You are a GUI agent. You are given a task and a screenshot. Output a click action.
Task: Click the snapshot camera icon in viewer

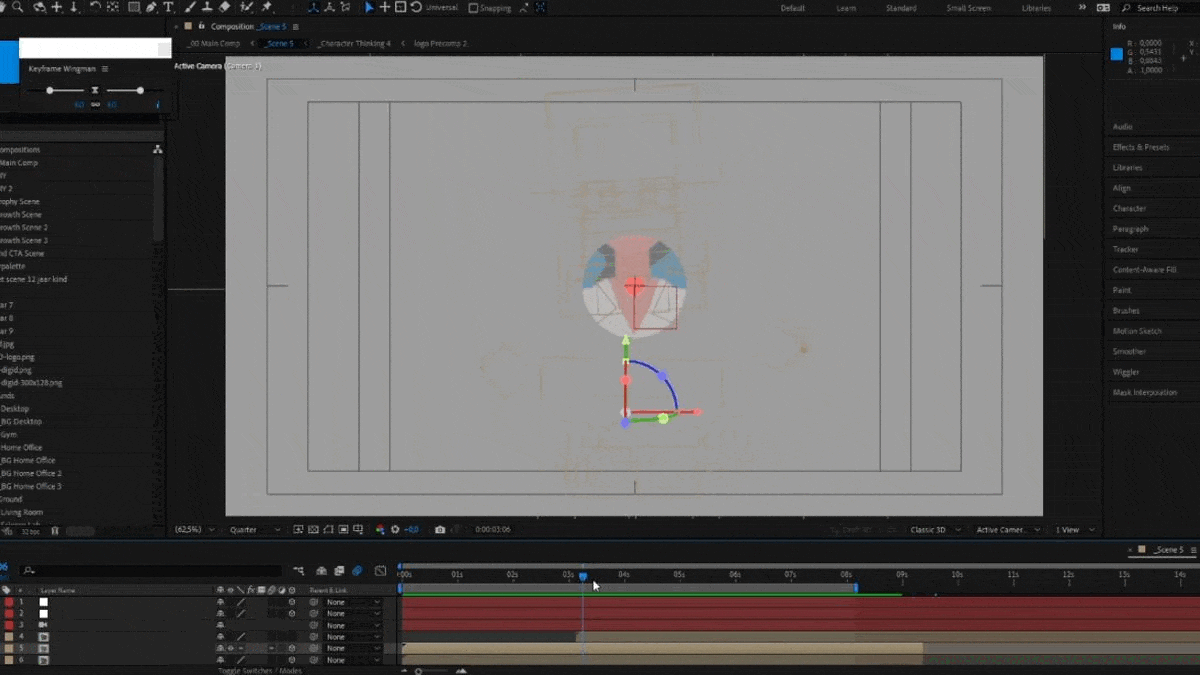pyautogui.click(x=440, y=530)
